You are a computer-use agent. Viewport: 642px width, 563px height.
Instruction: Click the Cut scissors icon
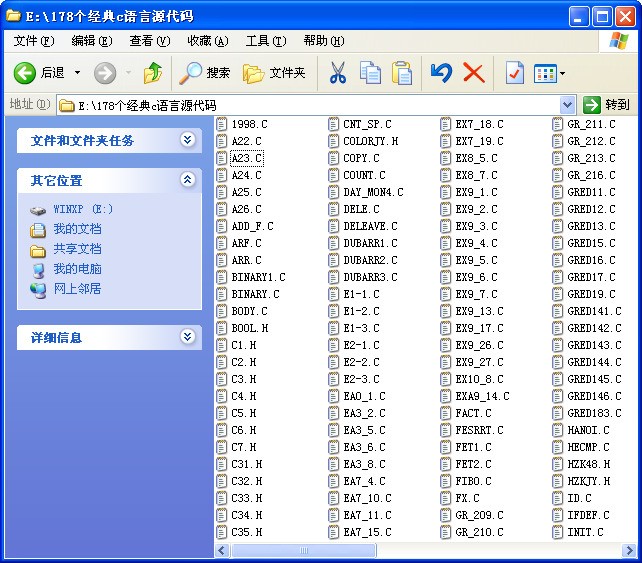pyautogui.click(x=338, y=73)
